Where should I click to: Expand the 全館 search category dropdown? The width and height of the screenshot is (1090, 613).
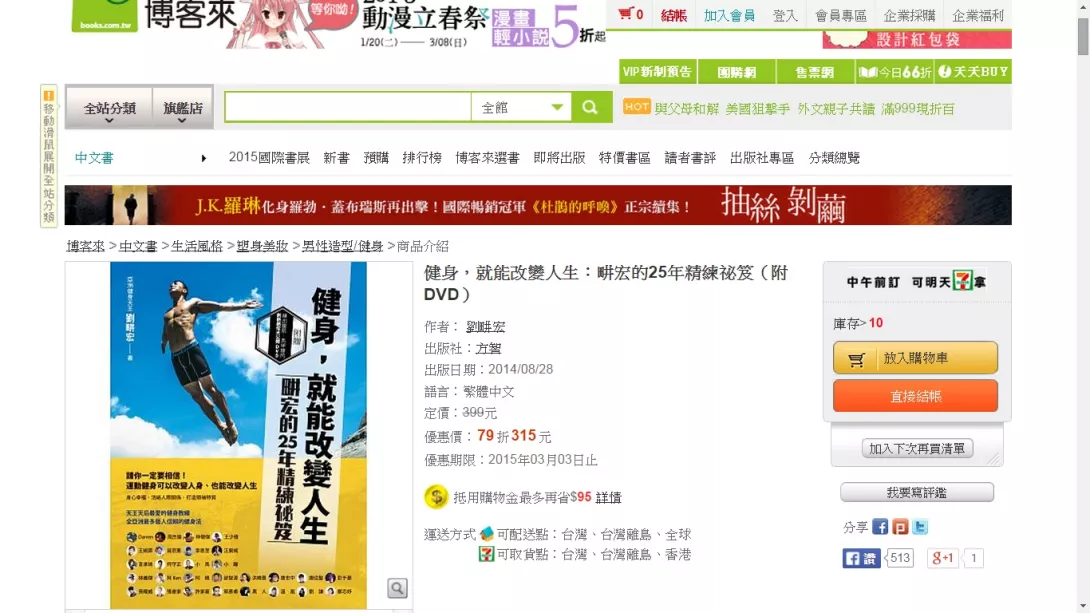pos(521,108)
